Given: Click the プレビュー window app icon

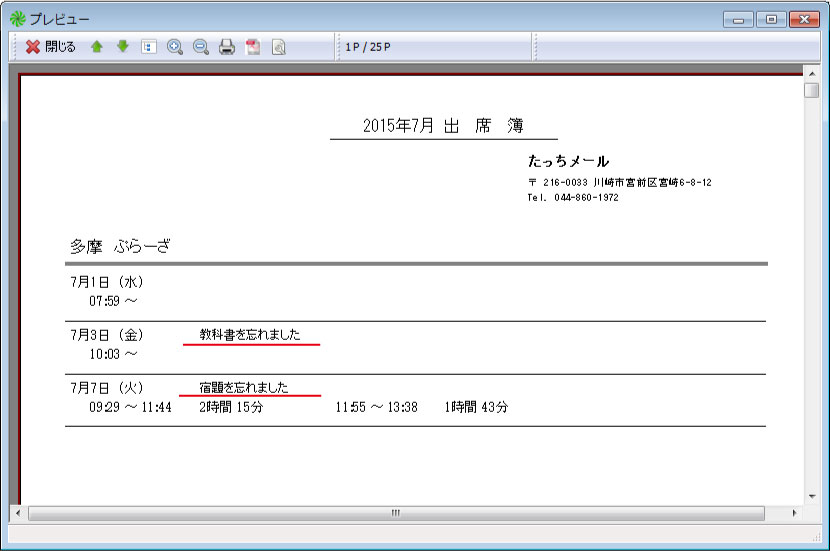Looking at the screenshot, I should point(17,19).
